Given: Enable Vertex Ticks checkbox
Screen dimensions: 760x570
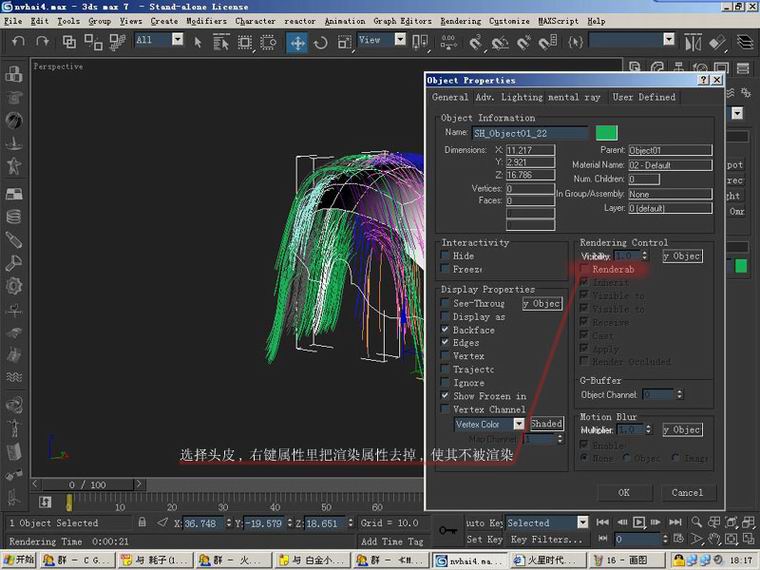Looking at the screenshot, I should 444,355.
